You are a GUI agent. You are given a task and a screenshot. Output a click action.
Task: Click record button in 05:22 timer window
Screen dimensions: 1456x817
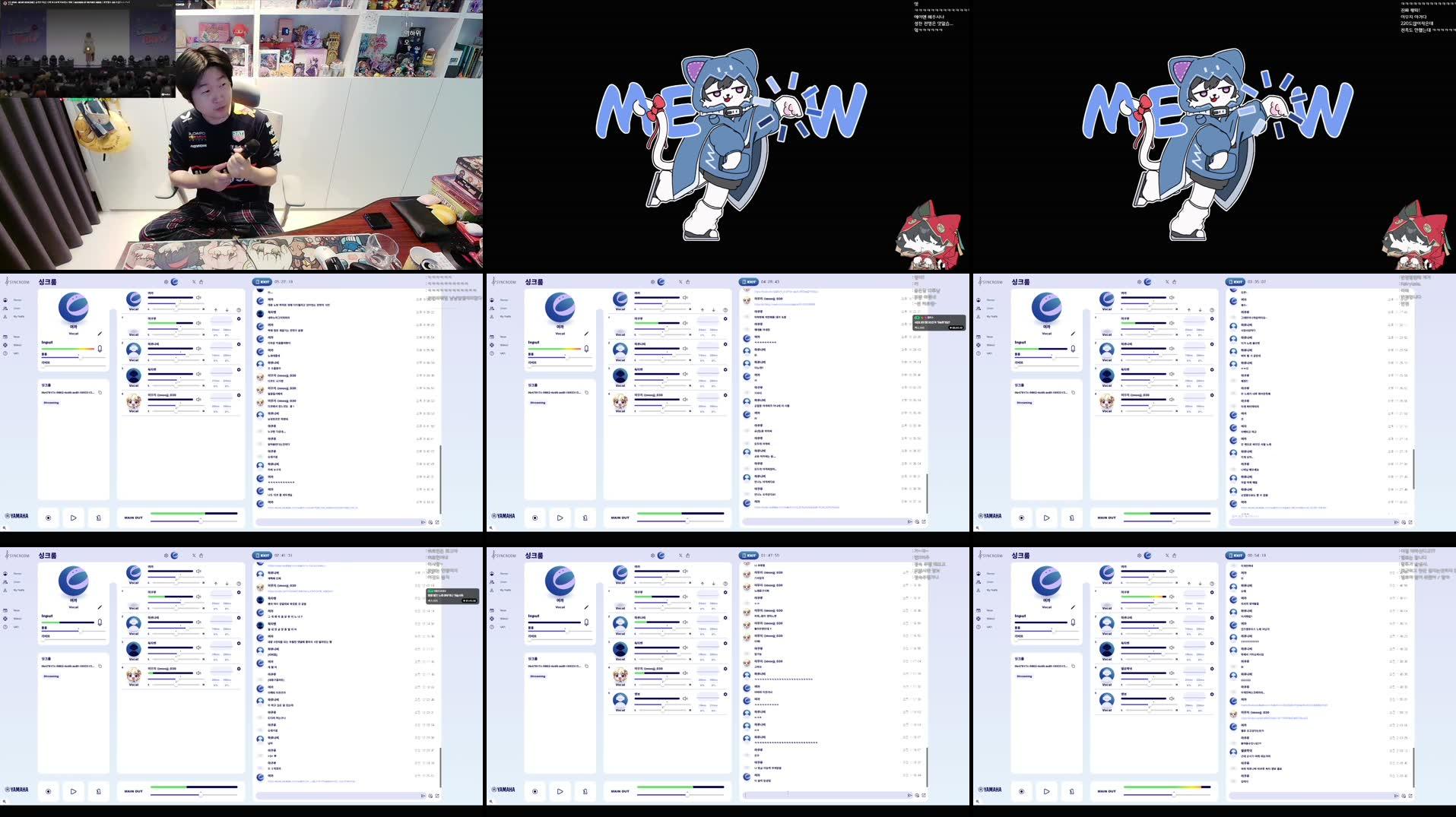tap(48, 518)
